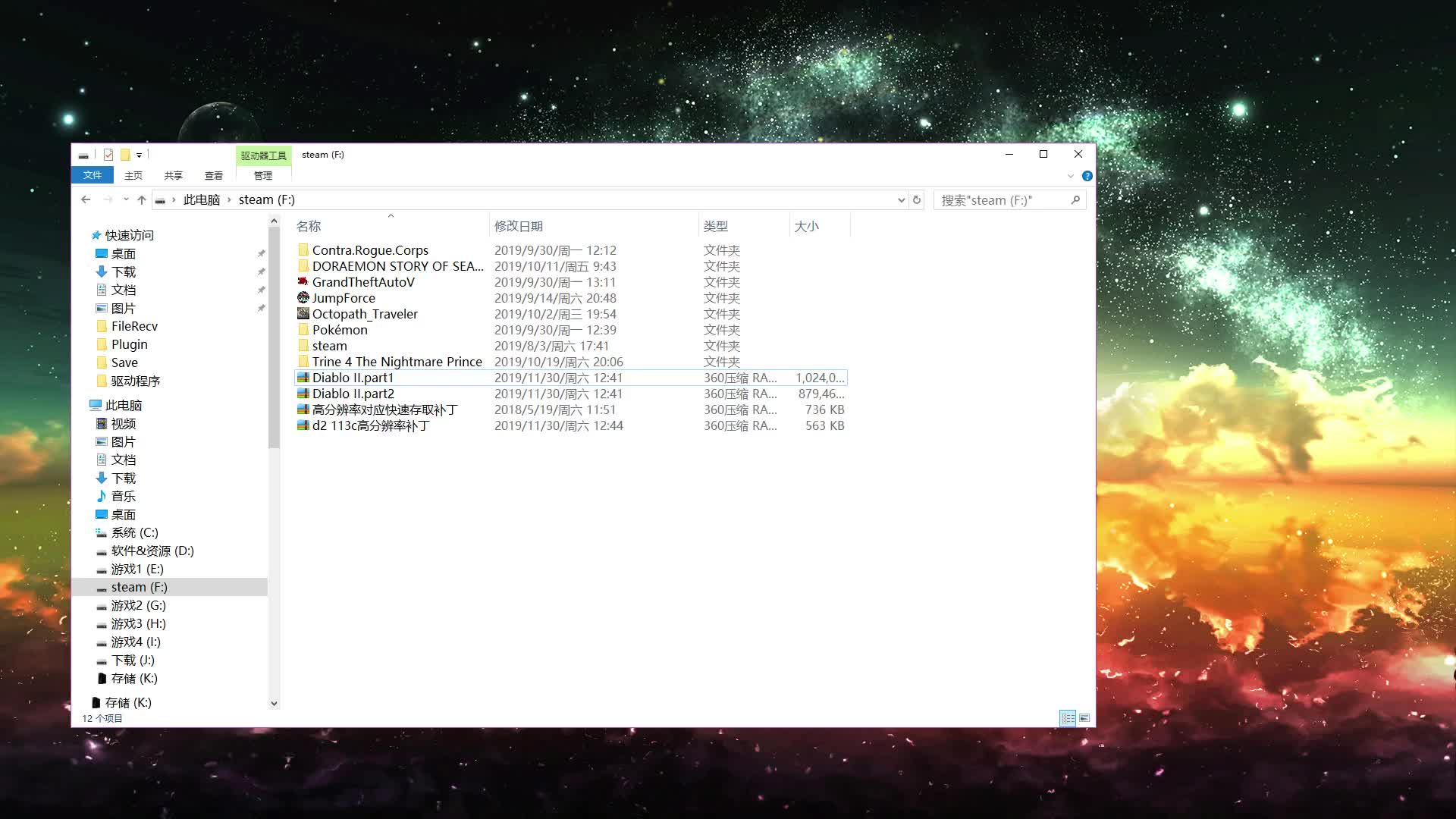Open the recent locations dropdown arrow
The height and width of the screenshot is (819, 1456).
click(x=126, y=200)
